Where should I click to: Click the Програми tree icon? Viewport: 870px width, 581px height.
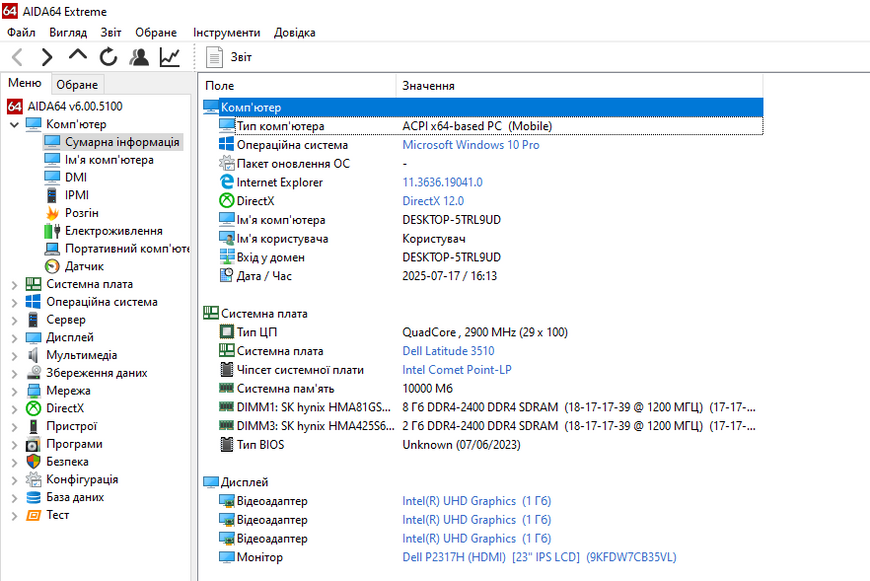point(33,444)
